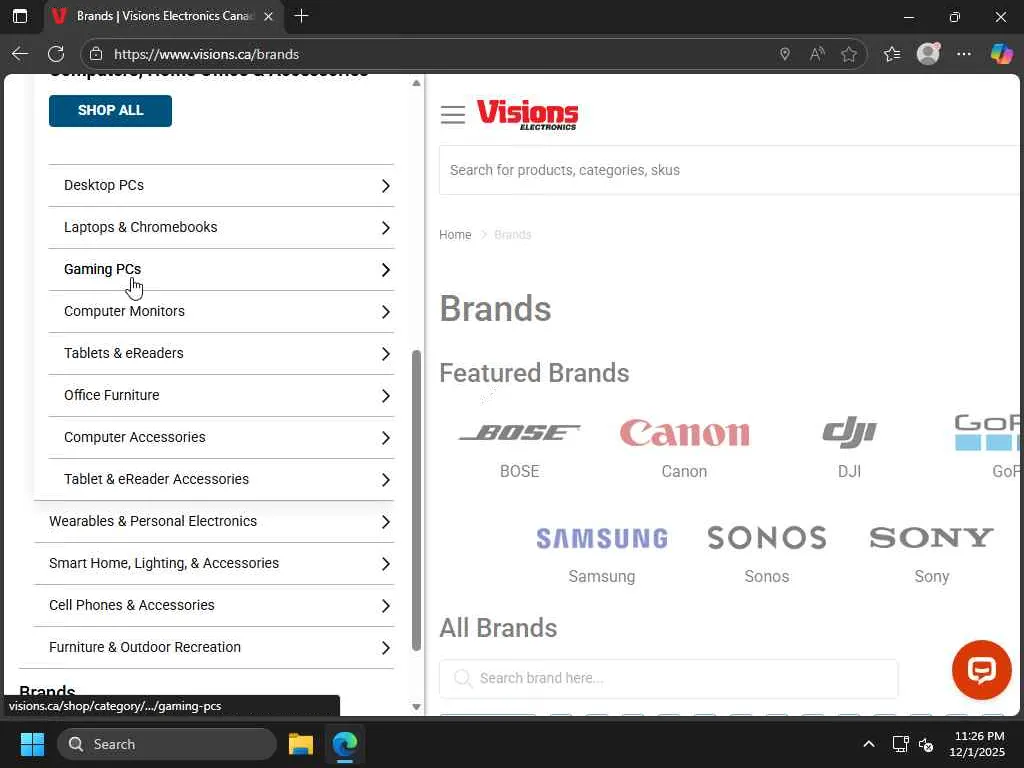Open the live chat bubble icon
This screenshot has width=1024, height=768.
click(x=981, y=670)
